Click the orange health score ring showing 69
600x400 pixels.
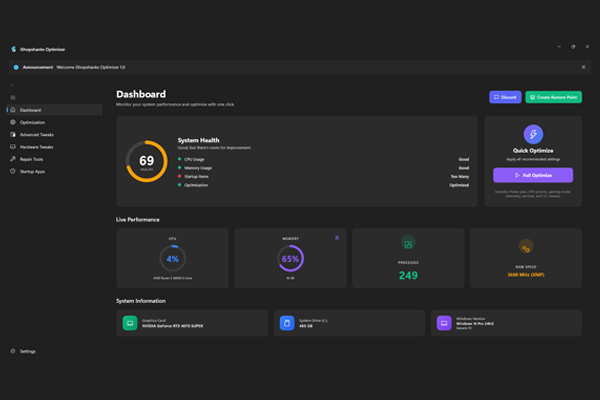(x=147, y=161)
